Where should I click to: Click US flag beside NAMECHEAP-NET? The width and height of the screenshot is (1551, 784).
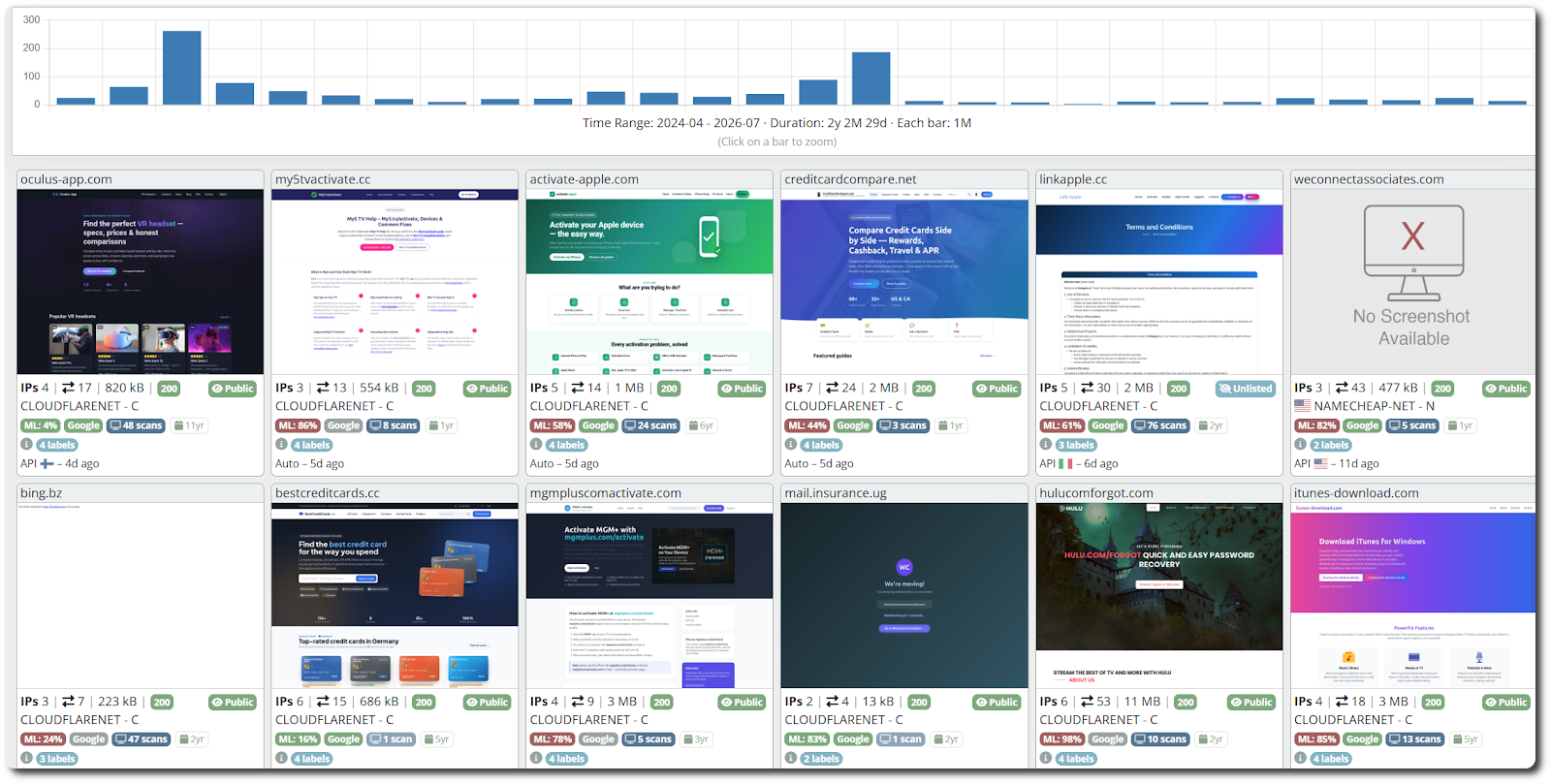tap(1302, 406)
